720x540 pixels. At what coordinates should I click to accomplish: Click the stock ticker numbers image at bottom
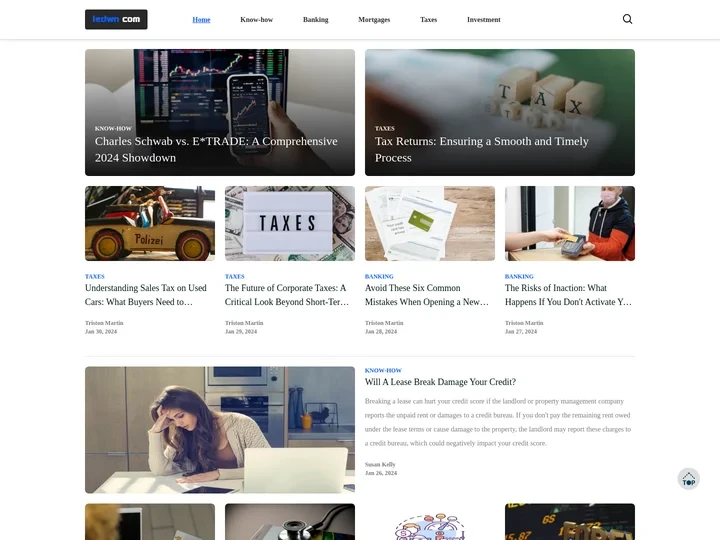(x=570, y=522)
